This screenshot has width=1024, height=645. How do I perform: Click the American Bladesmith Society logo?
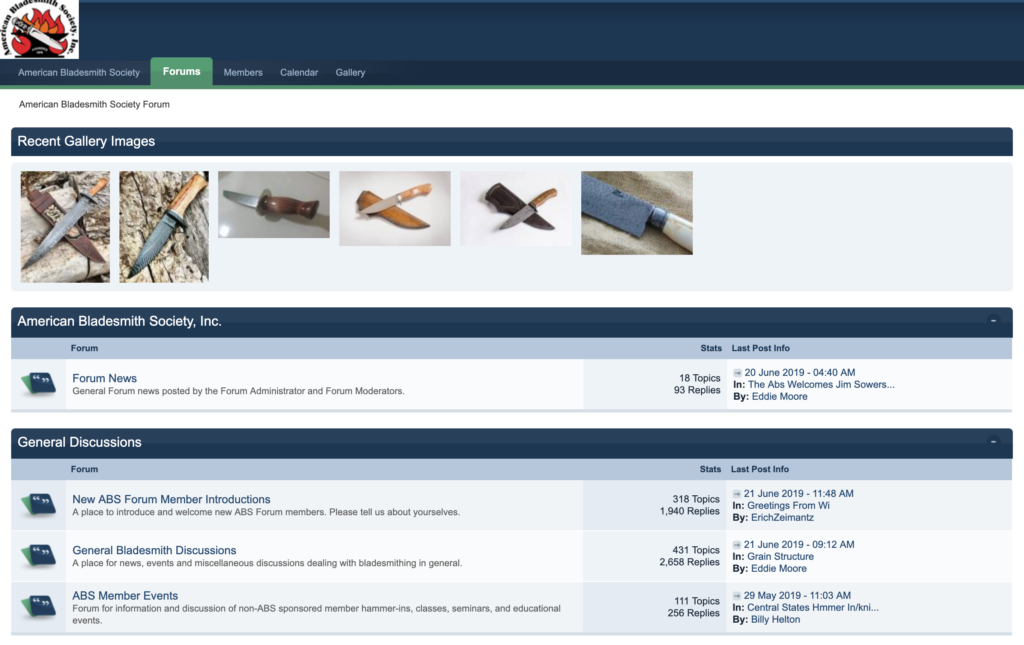click(39, 29)
